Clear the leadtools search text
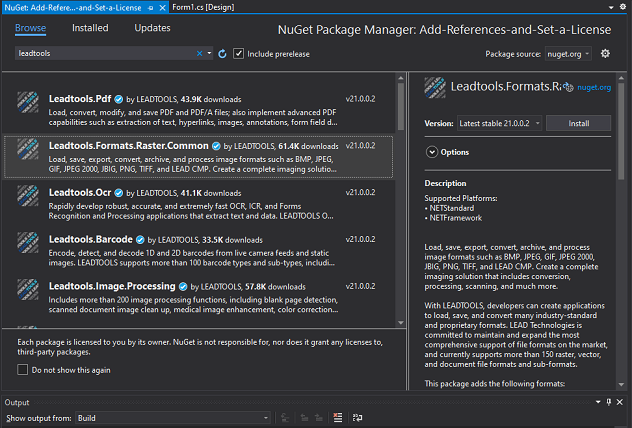632x428 pixels. pyautogui.click(x=199, y=53)
